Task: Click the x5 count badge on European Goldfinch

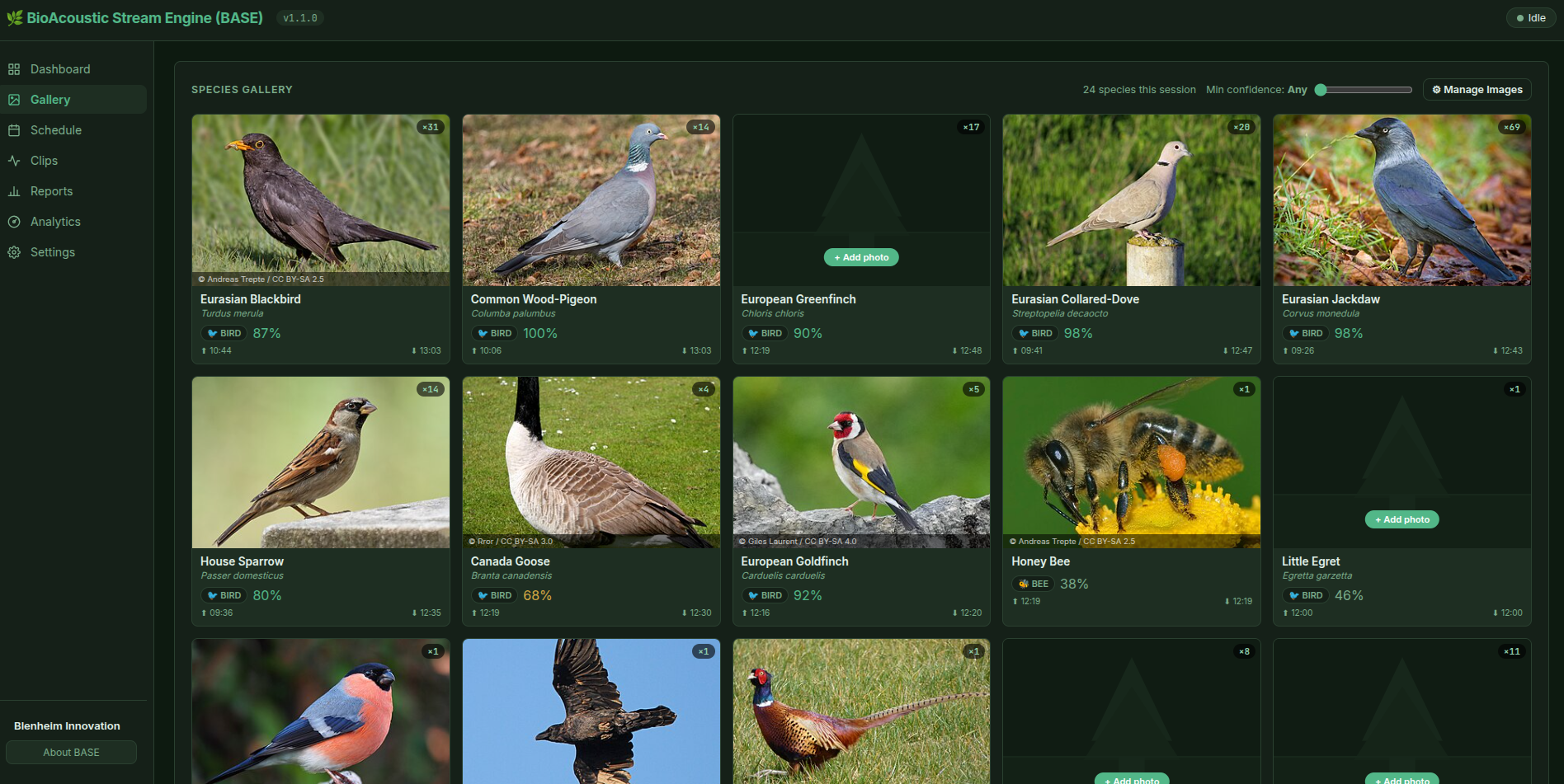Action: (974, 389)
